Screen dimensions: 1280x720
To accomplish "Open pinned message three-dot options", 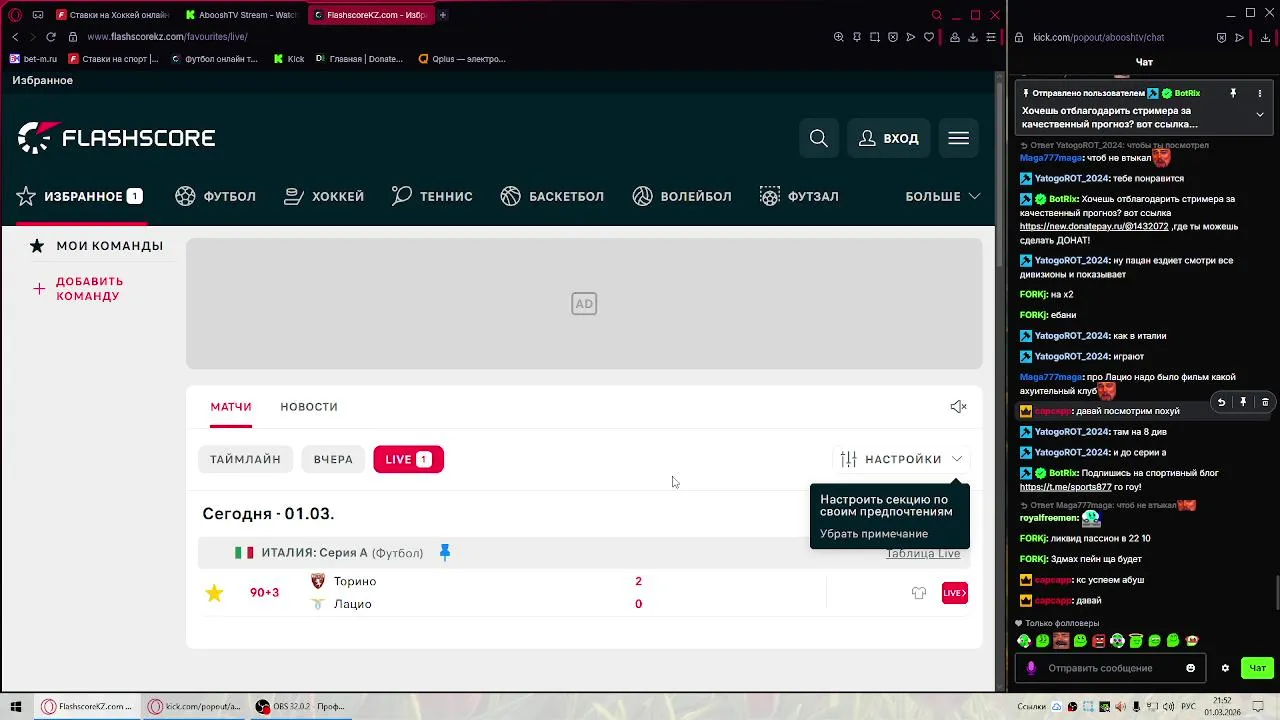I will pyautogui.click(x=1259, y=94).
